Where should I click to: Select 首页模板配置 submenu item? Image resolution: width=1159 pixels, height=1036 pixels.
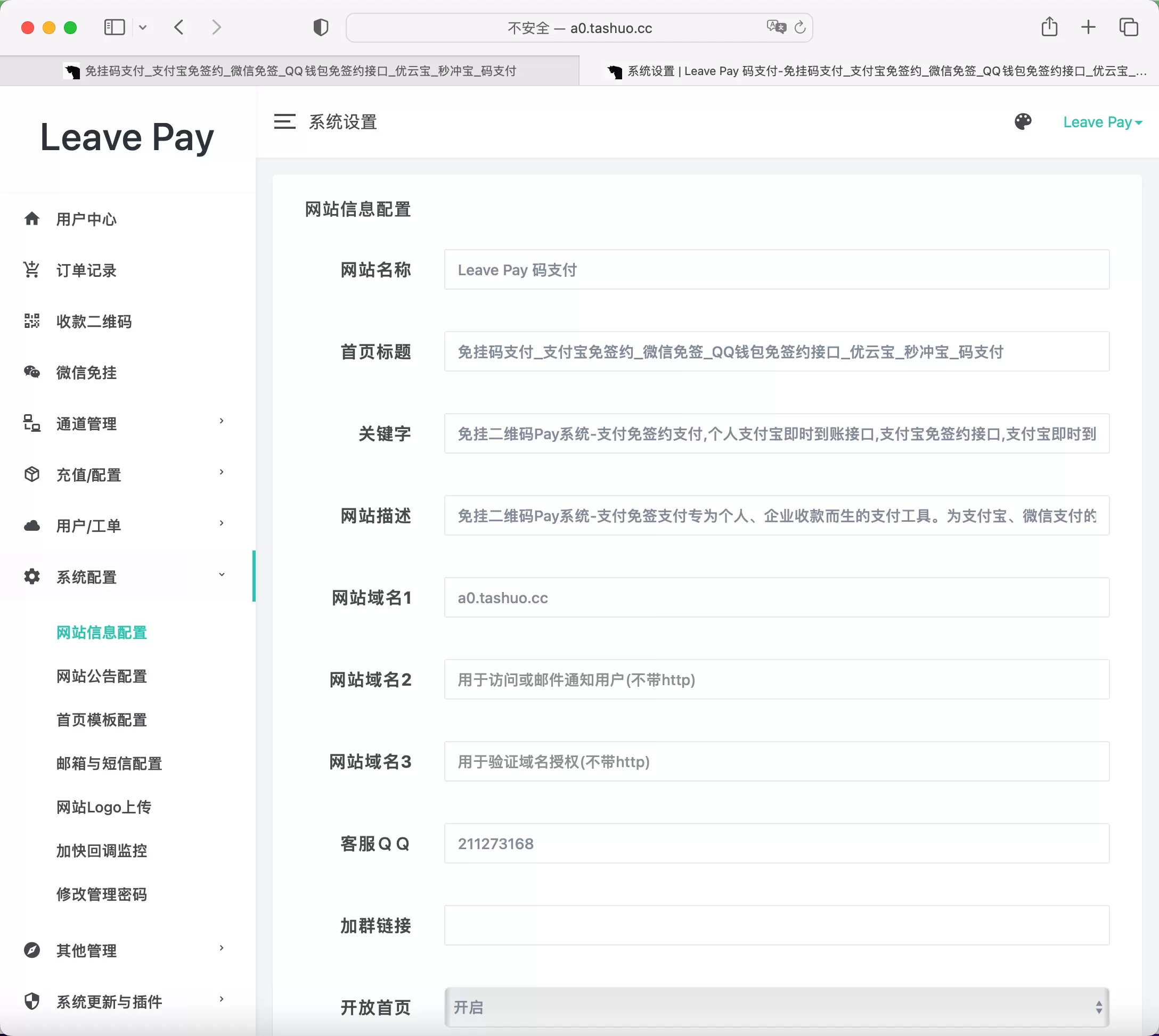[x=101, y=720]
